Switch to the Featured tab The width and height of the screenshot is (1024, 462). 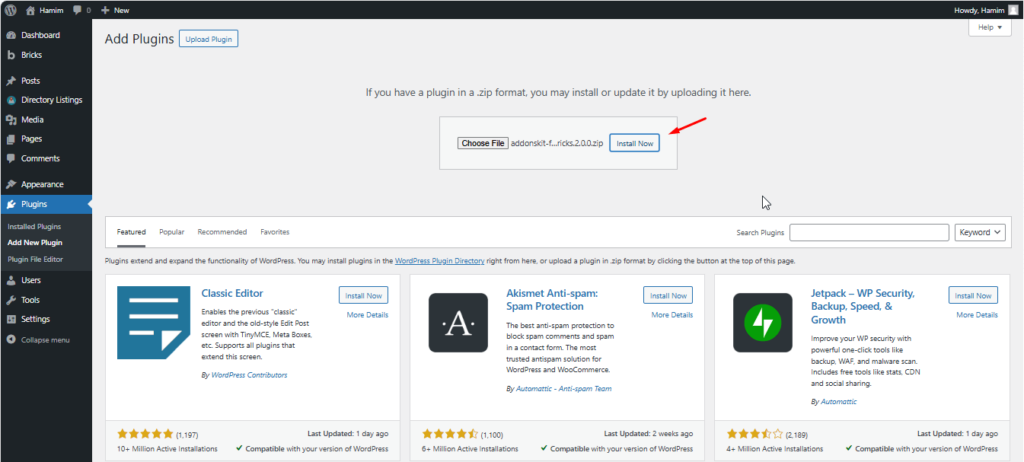tap(131, 232)
